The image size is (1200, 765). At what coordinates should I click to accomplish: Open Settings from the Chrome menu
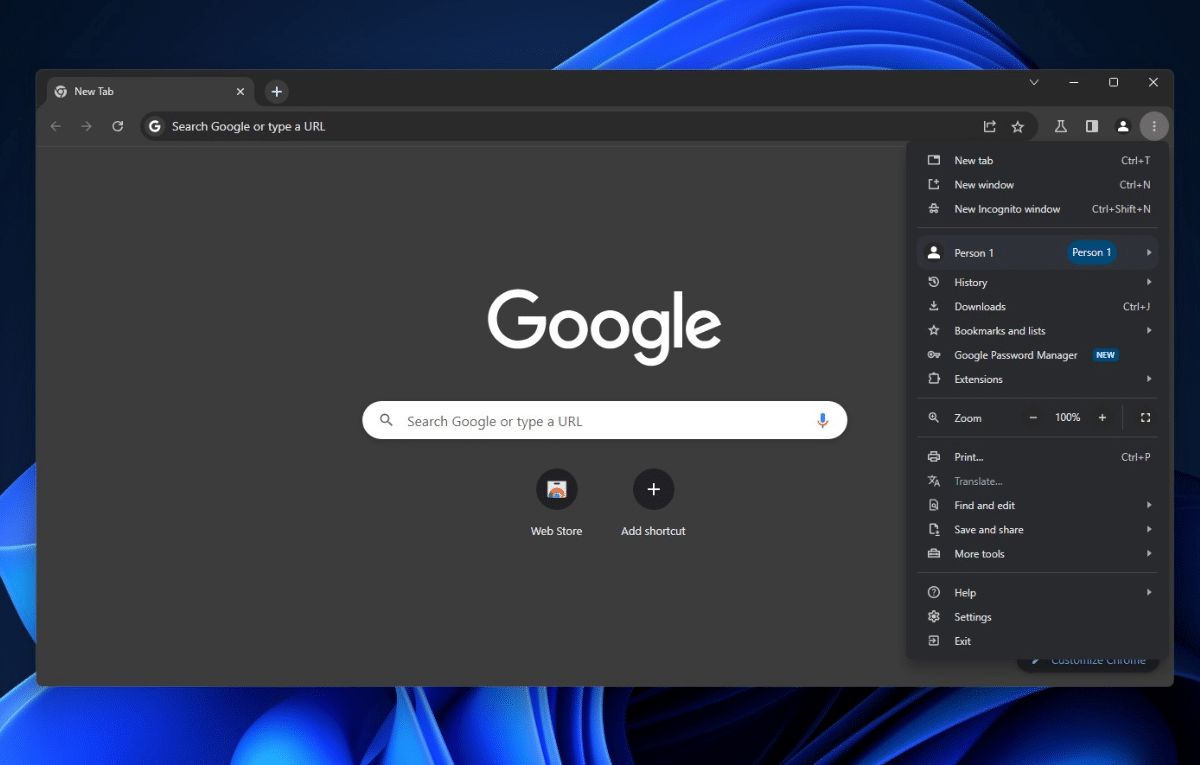click(972, 617)
